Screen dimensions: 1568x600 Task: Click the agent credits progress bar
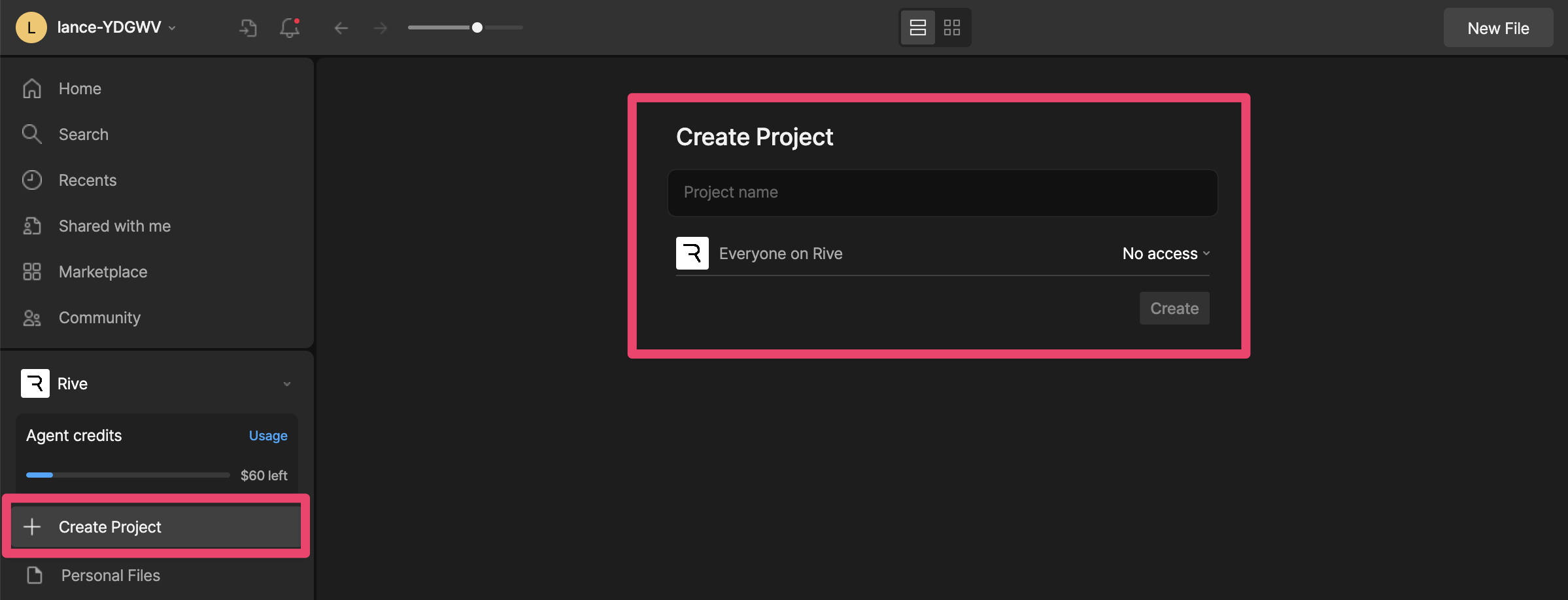(128, 475)
